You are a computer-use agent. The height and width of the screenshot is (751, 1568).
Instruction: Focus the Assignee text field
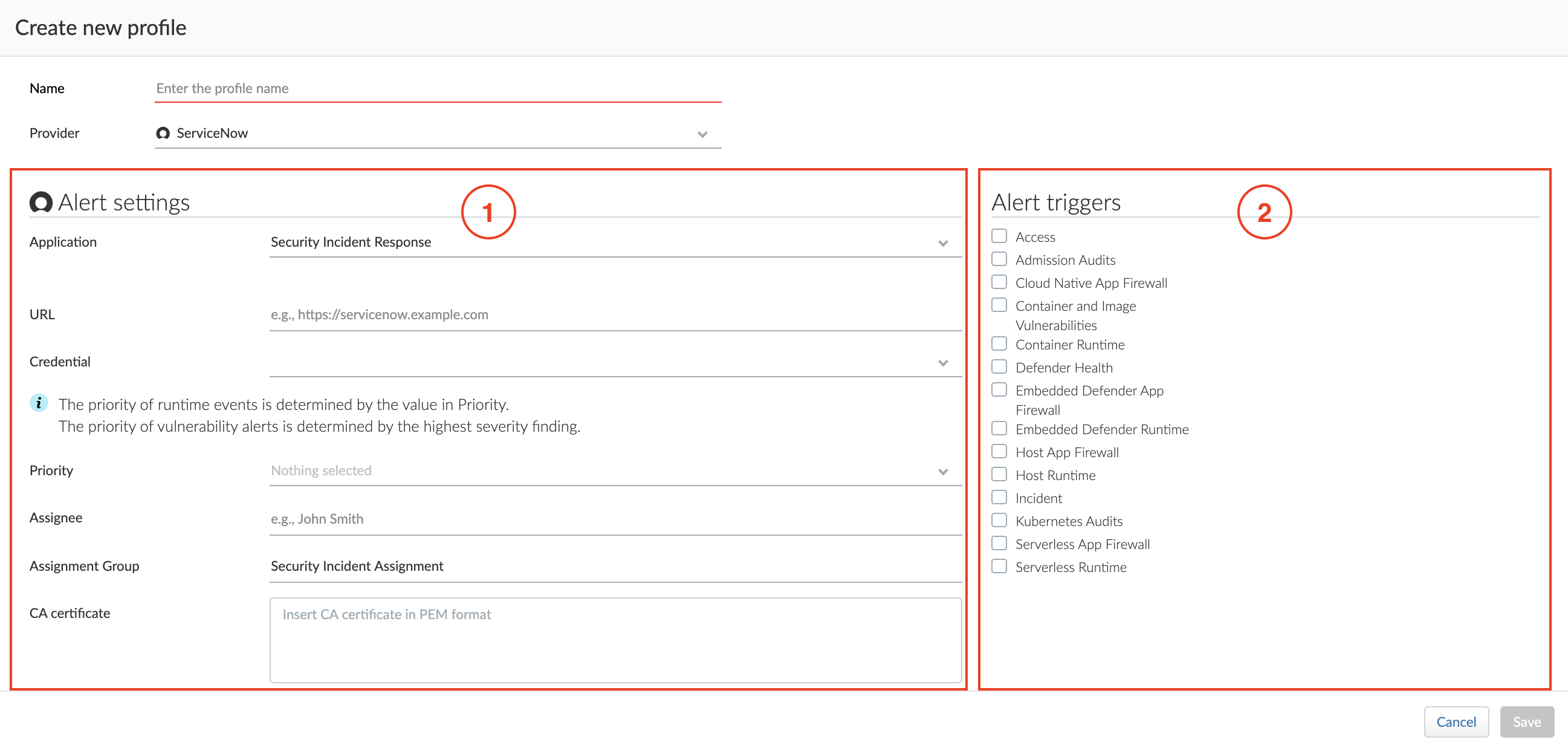[615, 519]
